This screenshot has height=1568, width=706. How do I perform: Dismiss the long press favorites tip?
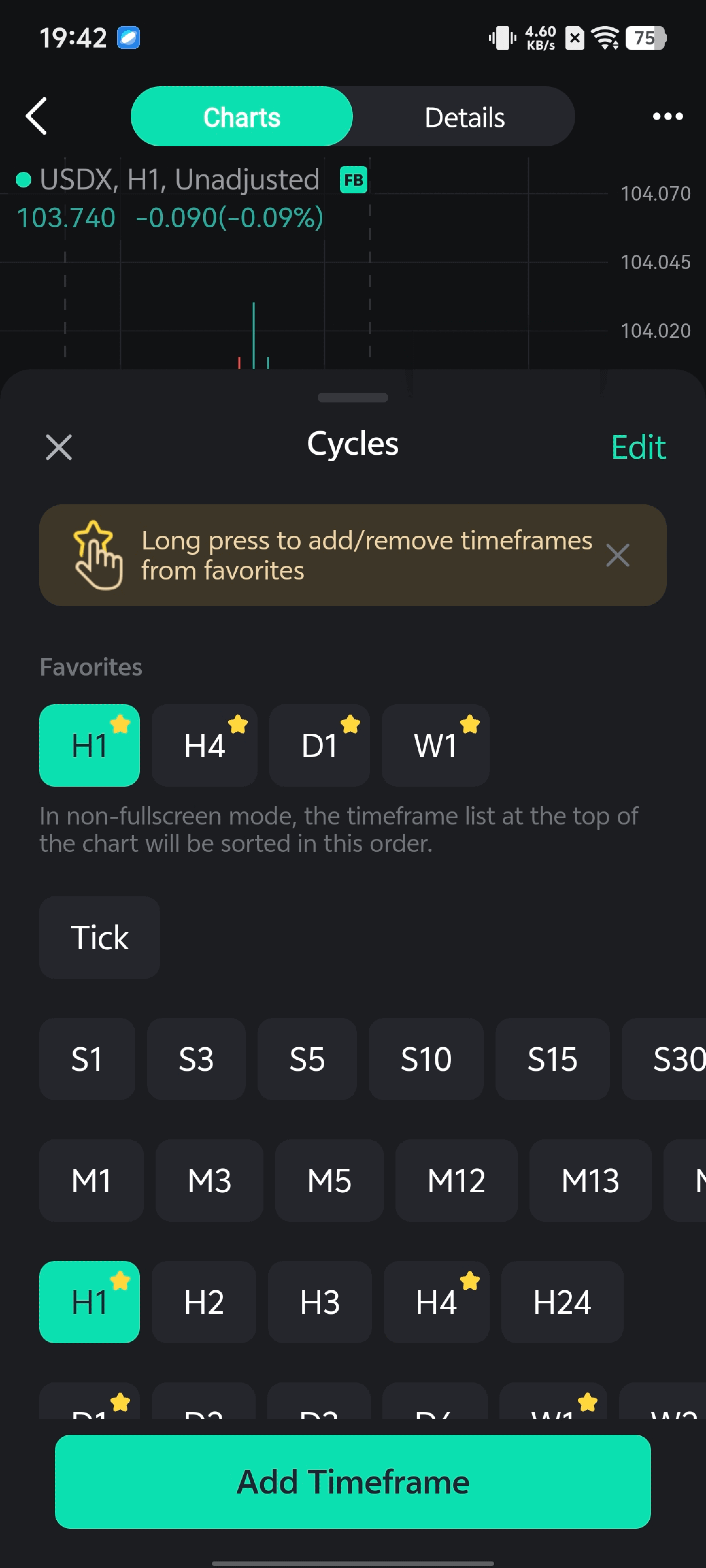click(617, 555)
